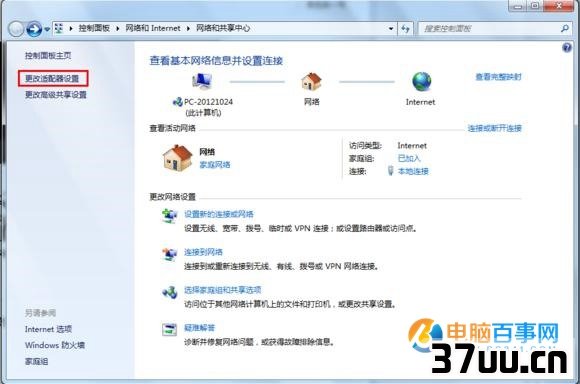Expand the arrow after 控制面板 breadcrumb

[x=117, y=28]
